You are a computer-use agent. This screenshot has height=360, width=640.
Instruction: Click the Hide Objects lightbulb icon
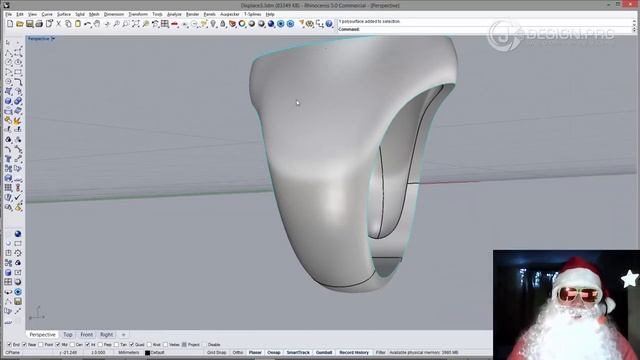pyautogui.click(x=213, y=24)
